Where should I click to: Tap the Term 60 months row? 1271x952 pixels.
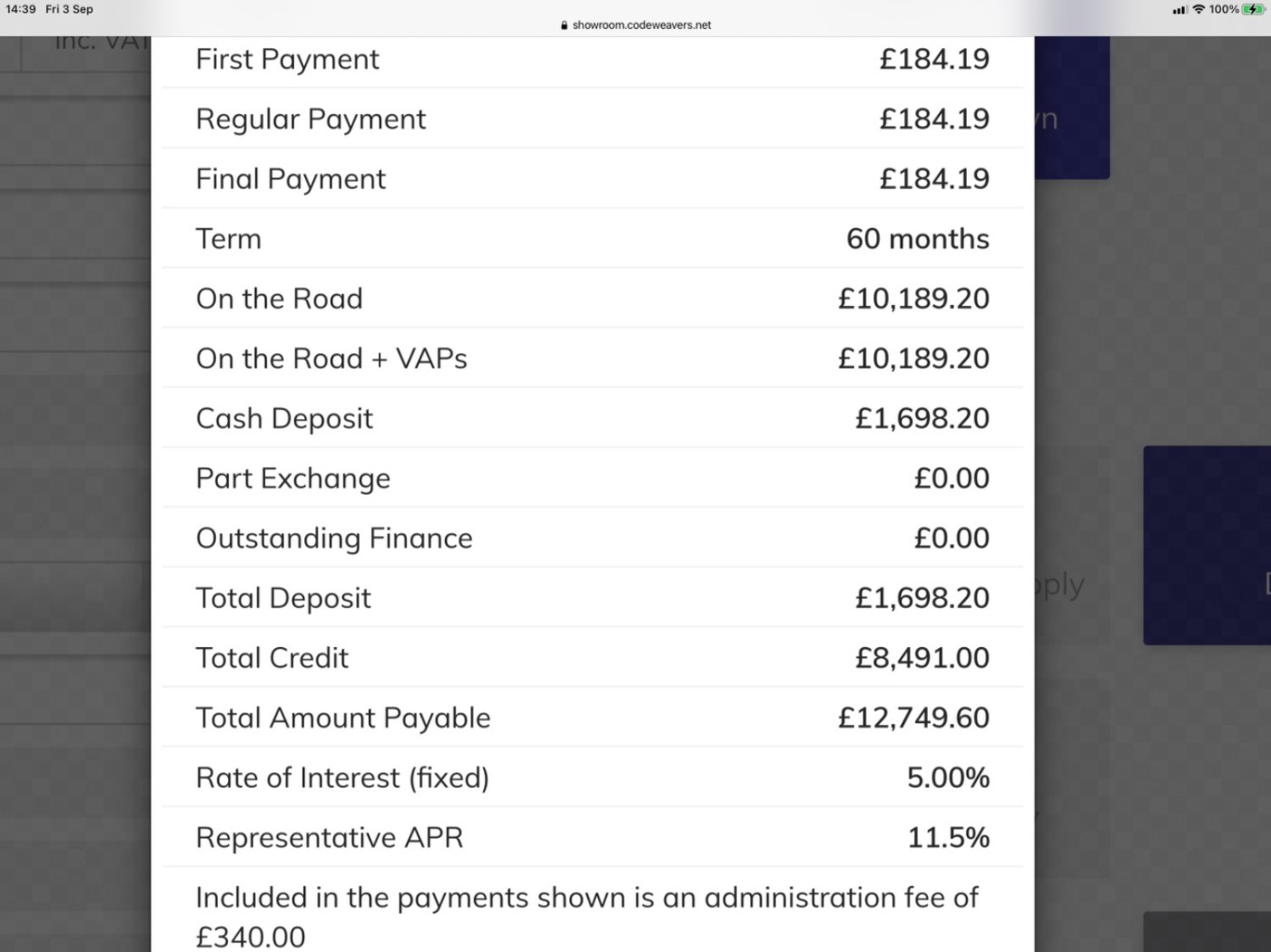pyautogui.click(x=592, y=239)
